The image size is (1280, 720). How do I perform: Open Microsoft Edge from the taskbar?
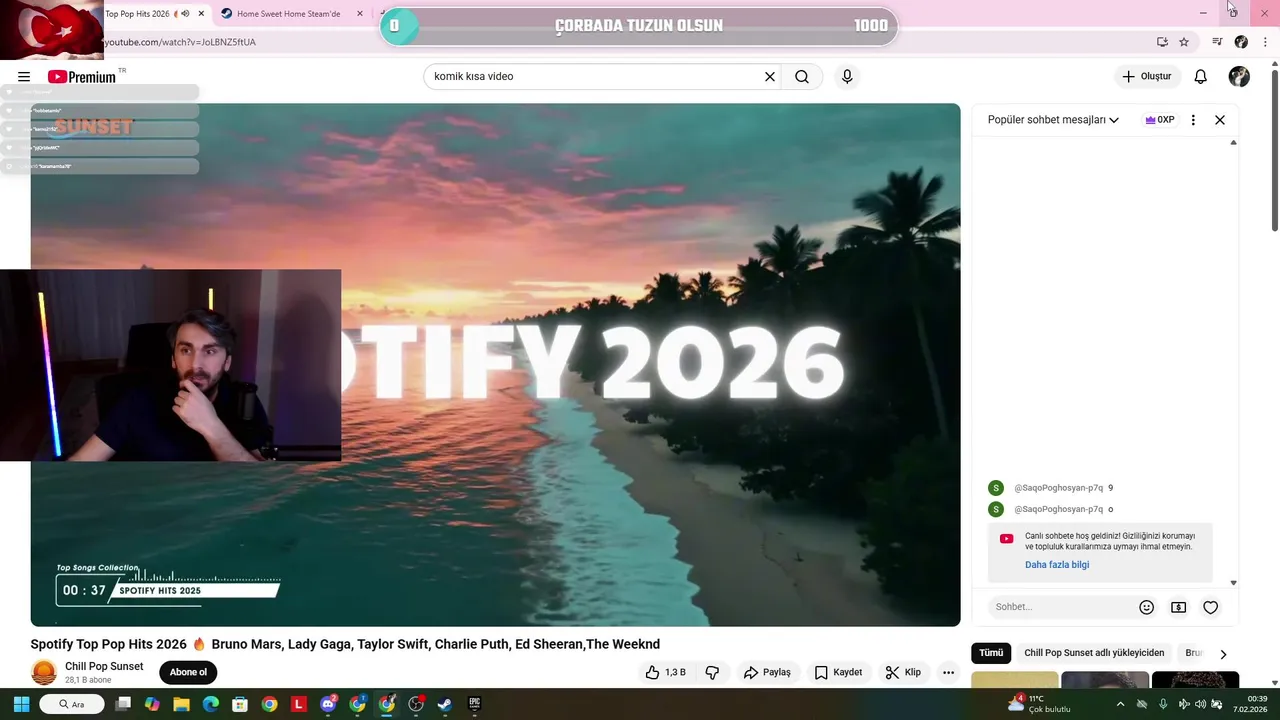211,704
